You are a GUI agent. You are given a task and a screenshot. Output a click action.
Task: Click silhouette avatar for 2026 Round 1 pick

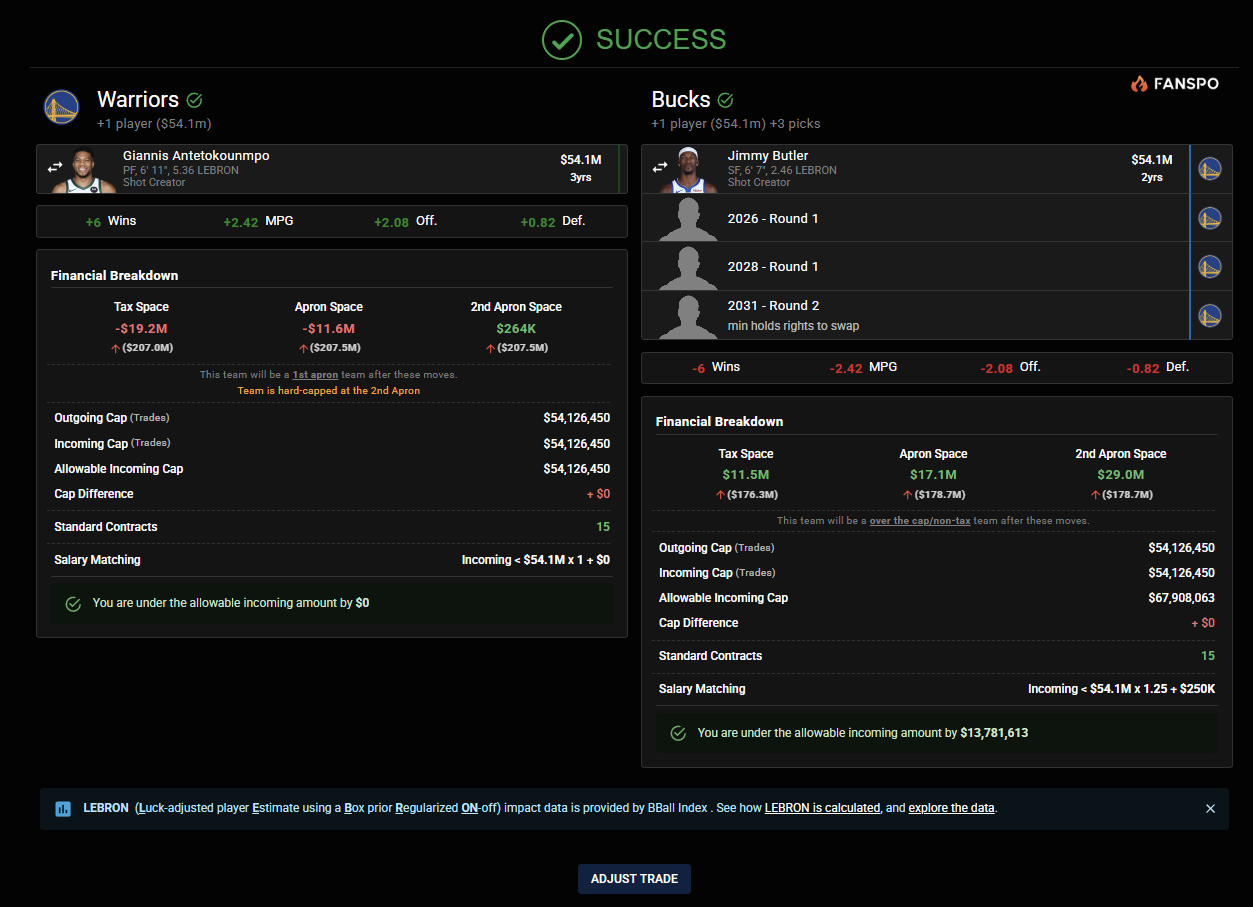pyautogui.click(x=688, y=219)
